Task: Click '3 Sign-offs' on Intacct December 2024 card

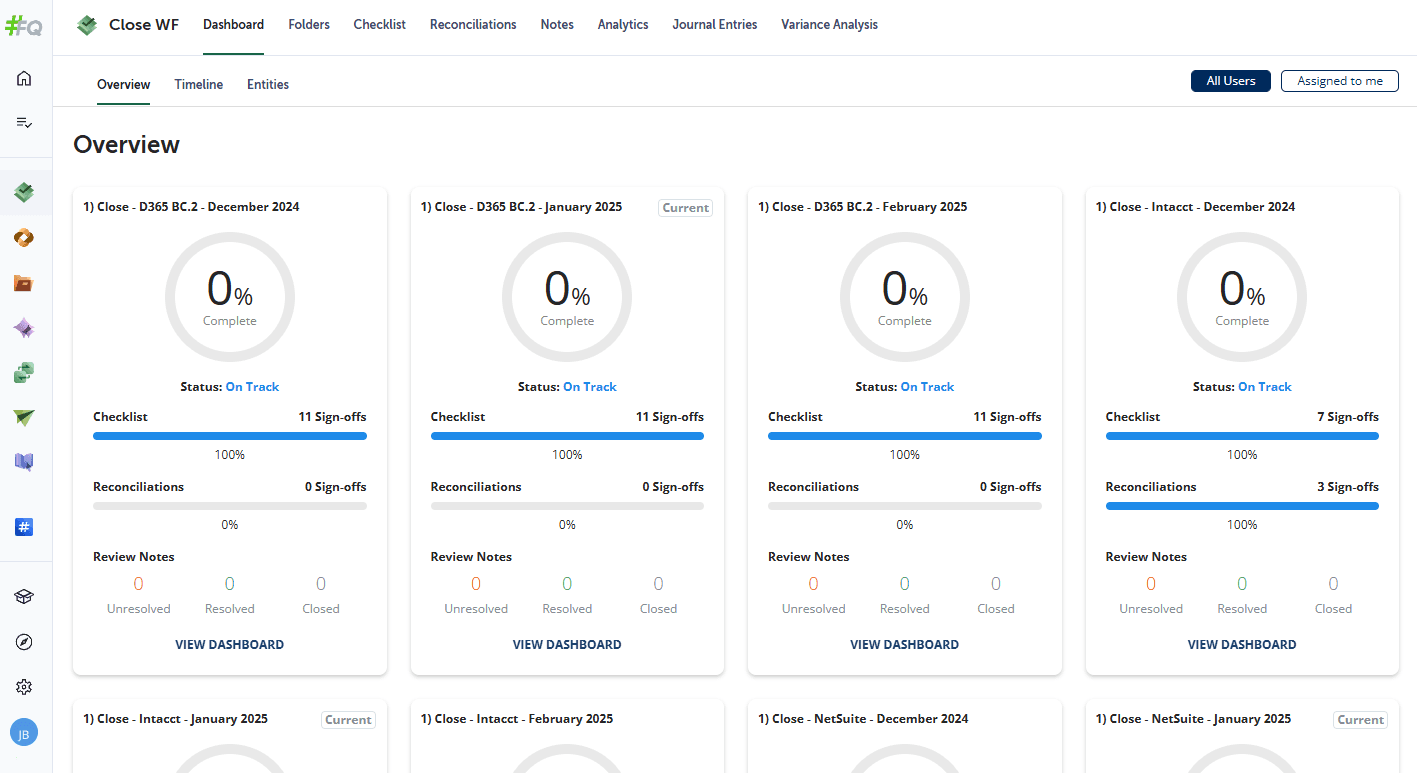Action: click(x=1346, y=487)
